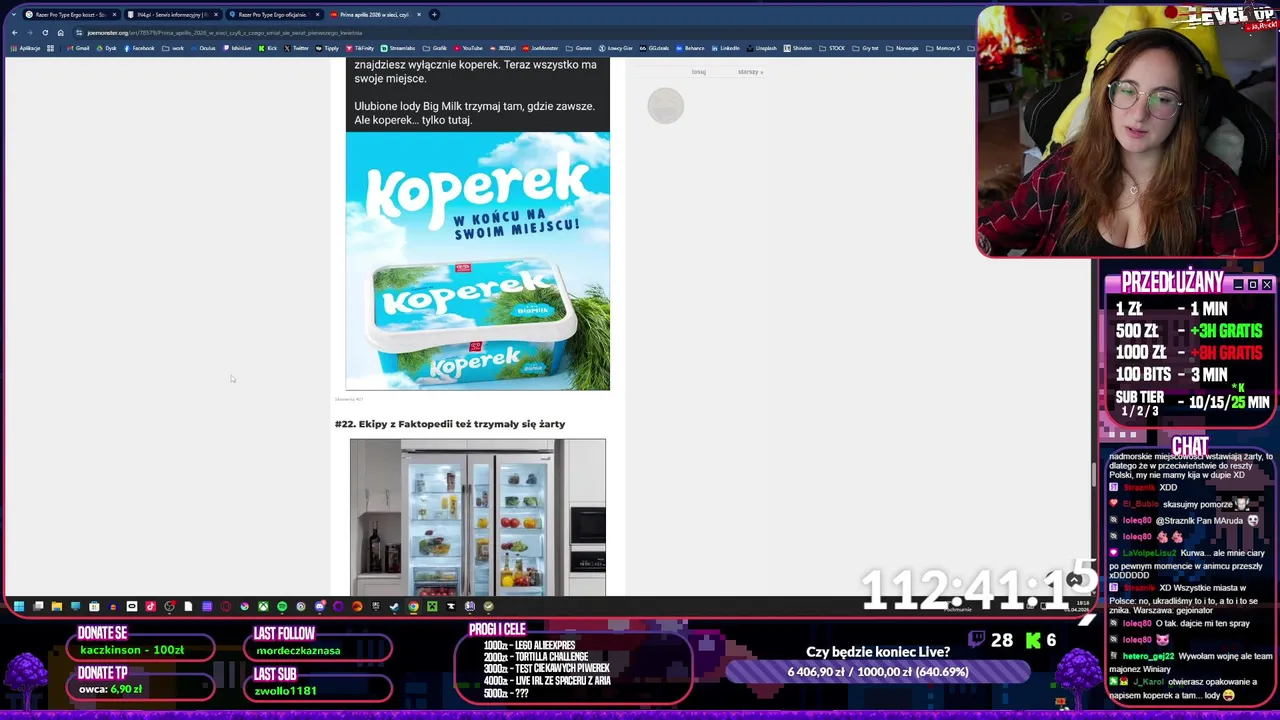Screen dimensions: 1280x720
Task: Open the Unsplash bookmark
Action: pyautogui.click(x=761, y=48)
